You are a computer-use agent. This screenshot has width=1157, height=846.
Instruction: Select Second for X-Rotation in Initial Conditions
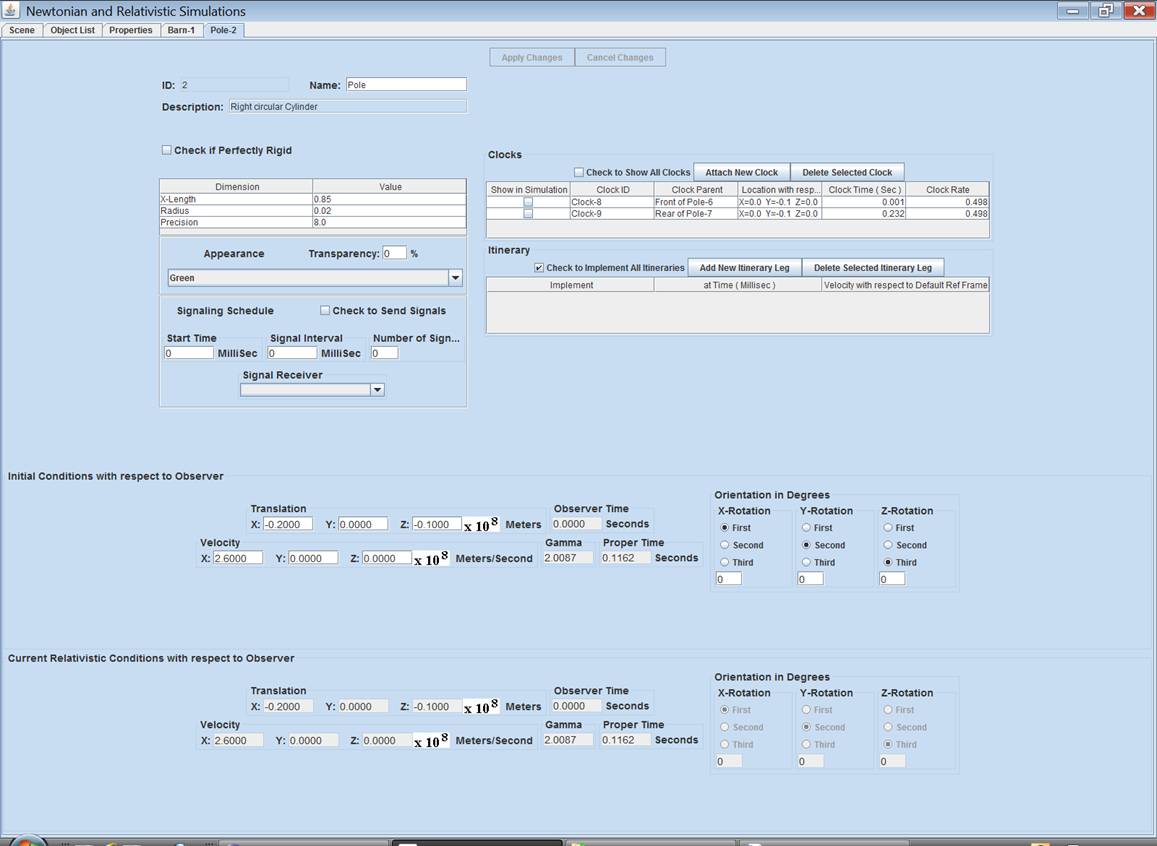(725, 545)
